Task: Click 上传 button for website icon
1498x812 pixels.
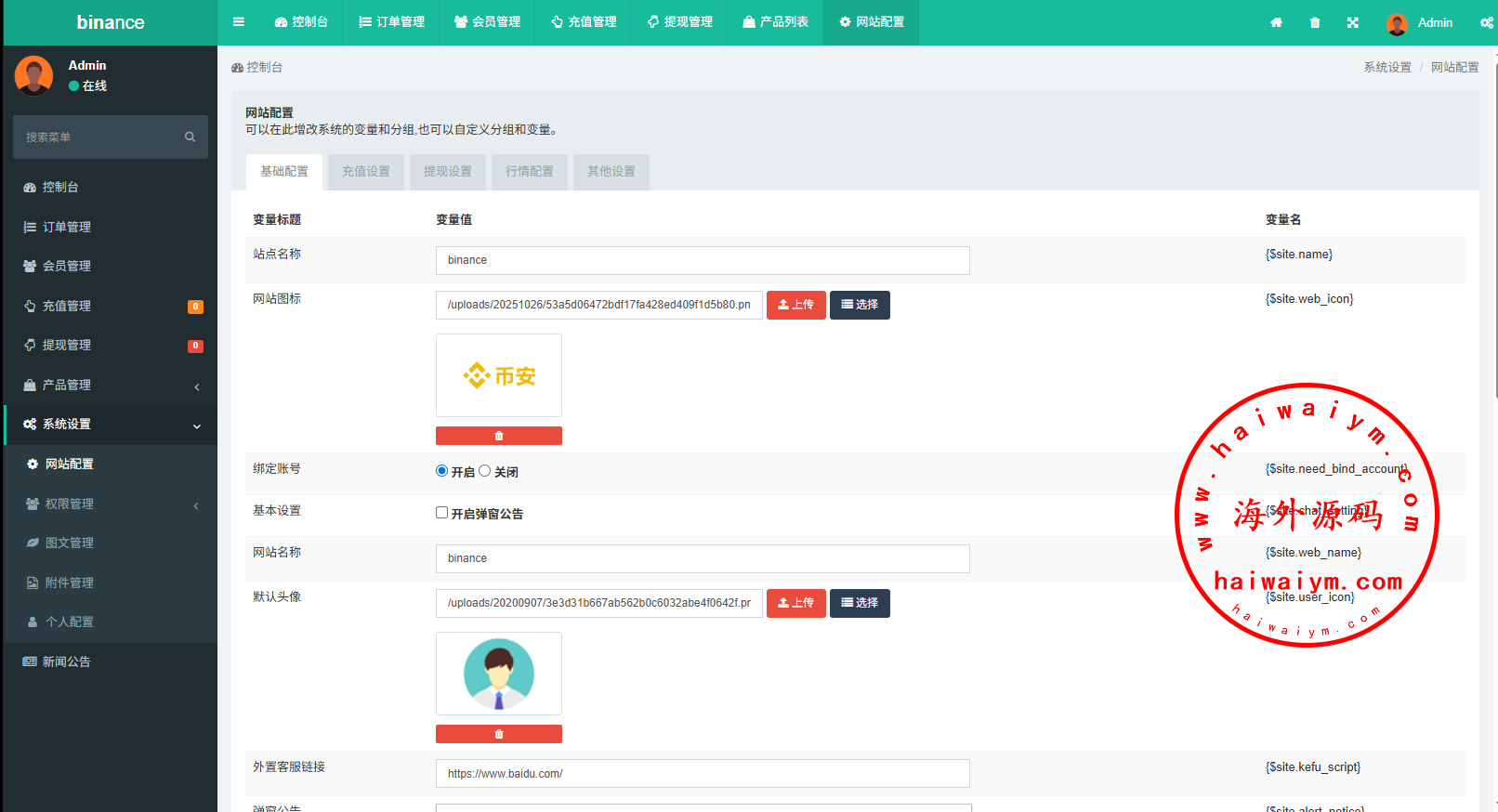Action: click(x=795, y=305)
